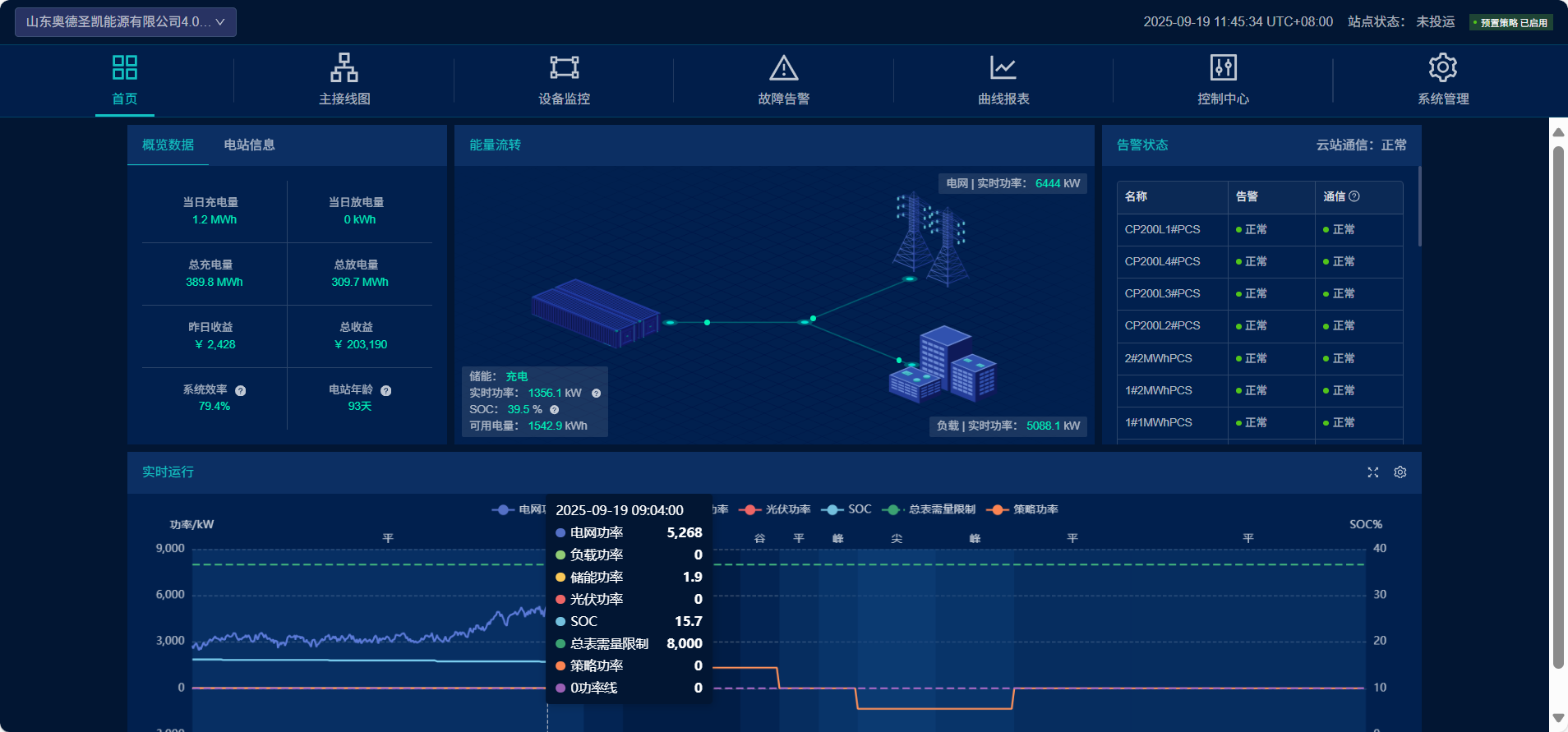Switch to the 电站信息 tab
This screenshot has width=1568, height=732.
250,145
